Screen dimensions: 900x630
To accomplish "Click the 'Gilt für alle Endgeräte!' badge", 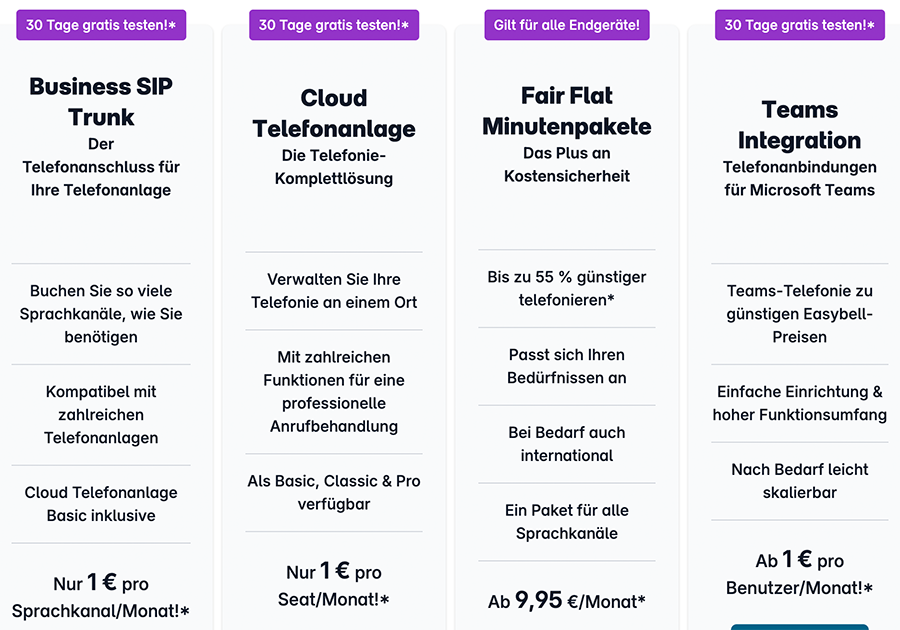I will (x=567, y=24).
